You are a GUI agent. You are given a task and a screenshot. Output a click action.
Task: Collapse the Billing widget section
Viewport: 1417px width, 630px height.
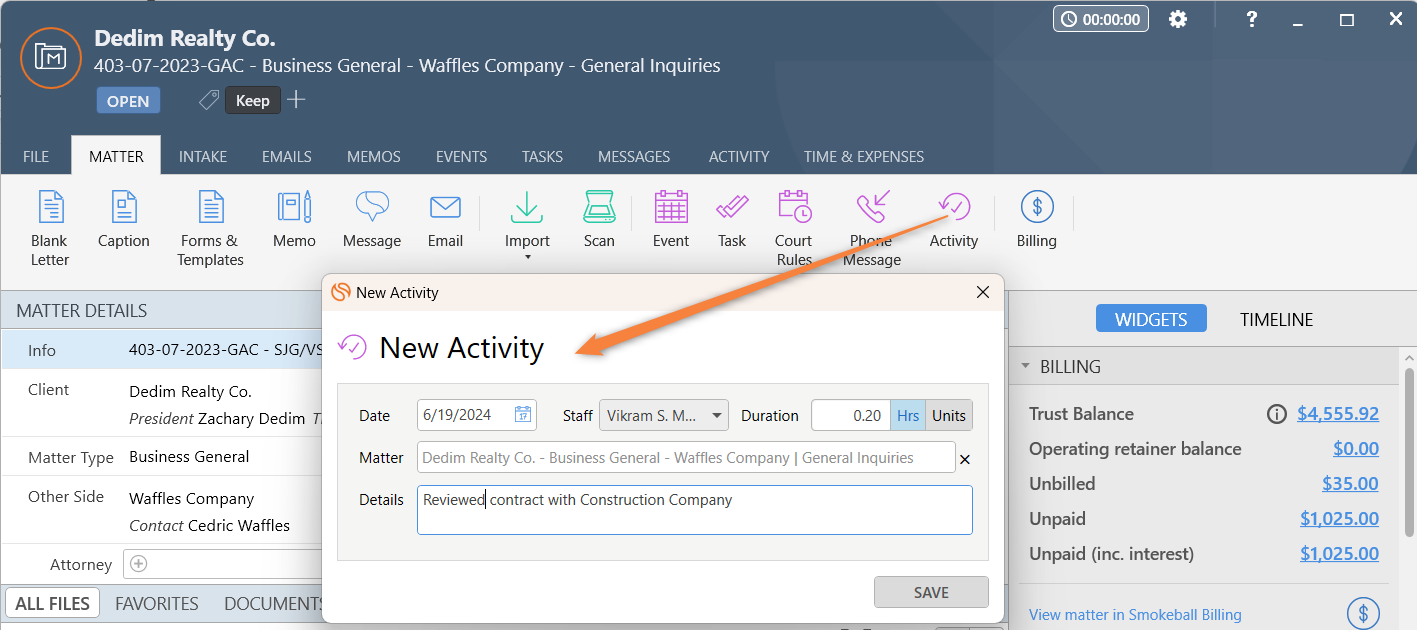click(1025, 366)
